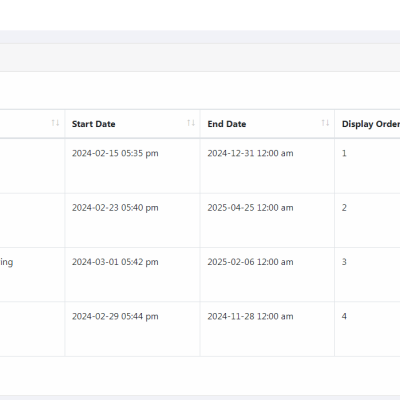Viewport: 400px width, 400px height.
Task: Click display order value 1
Action: [x=344, y=153]
